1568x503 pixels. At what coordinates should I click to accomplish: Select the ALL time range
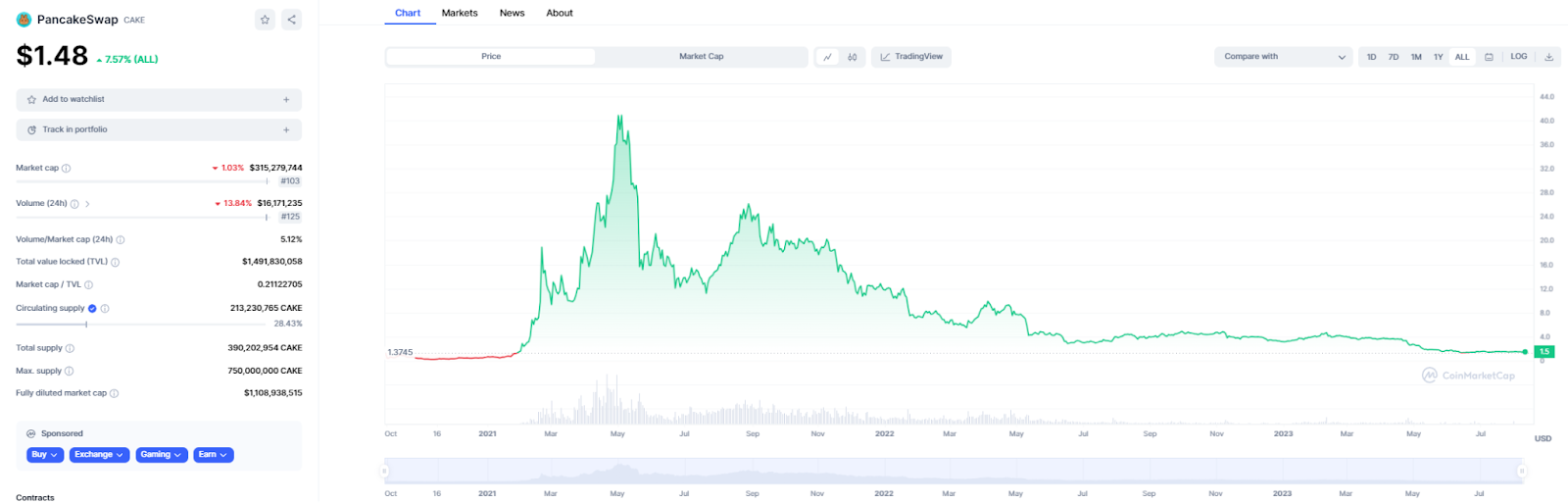(1462, 57)
